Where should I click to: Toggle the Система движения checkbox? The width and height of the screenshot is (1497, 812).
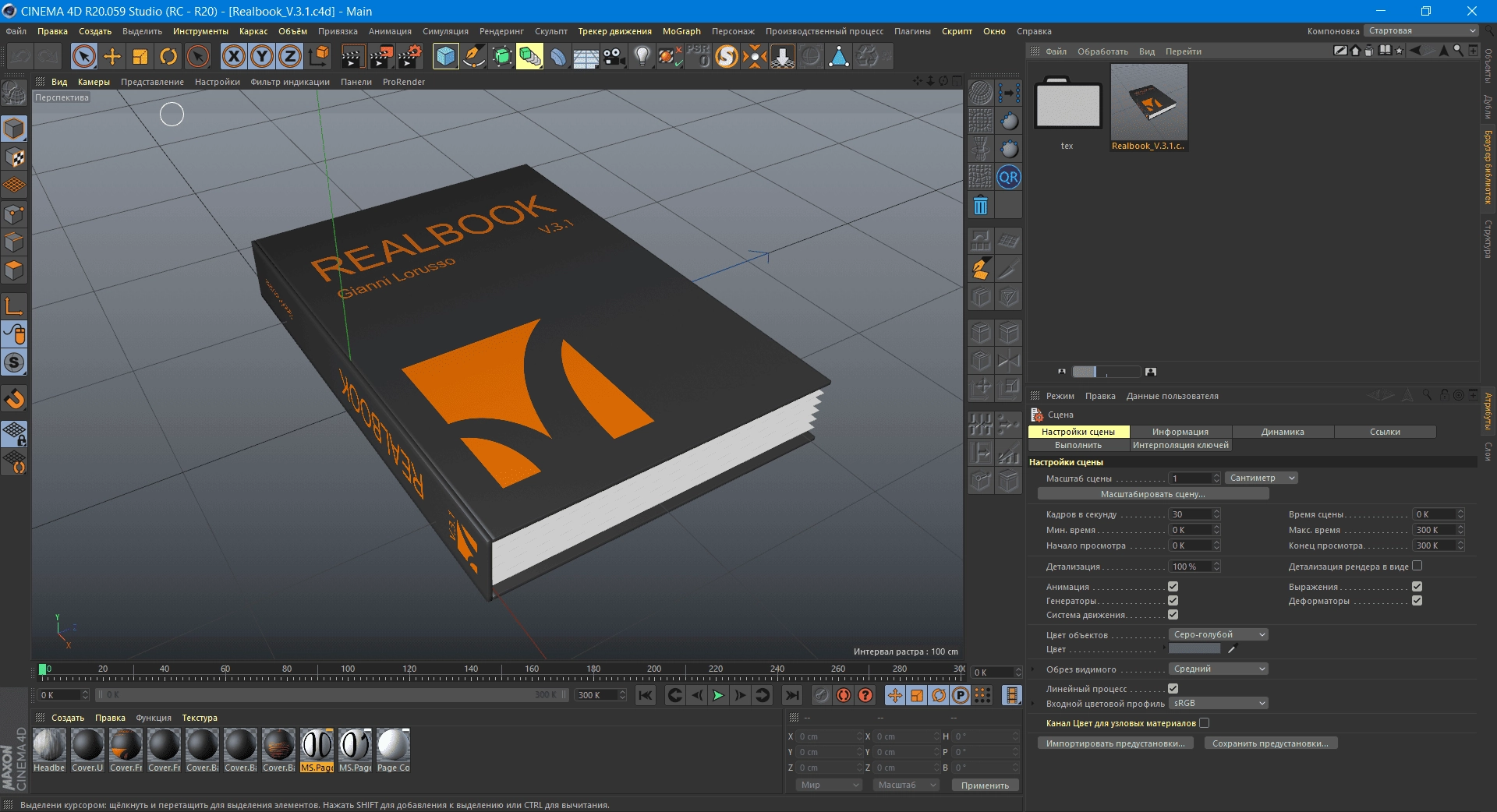1173,615
